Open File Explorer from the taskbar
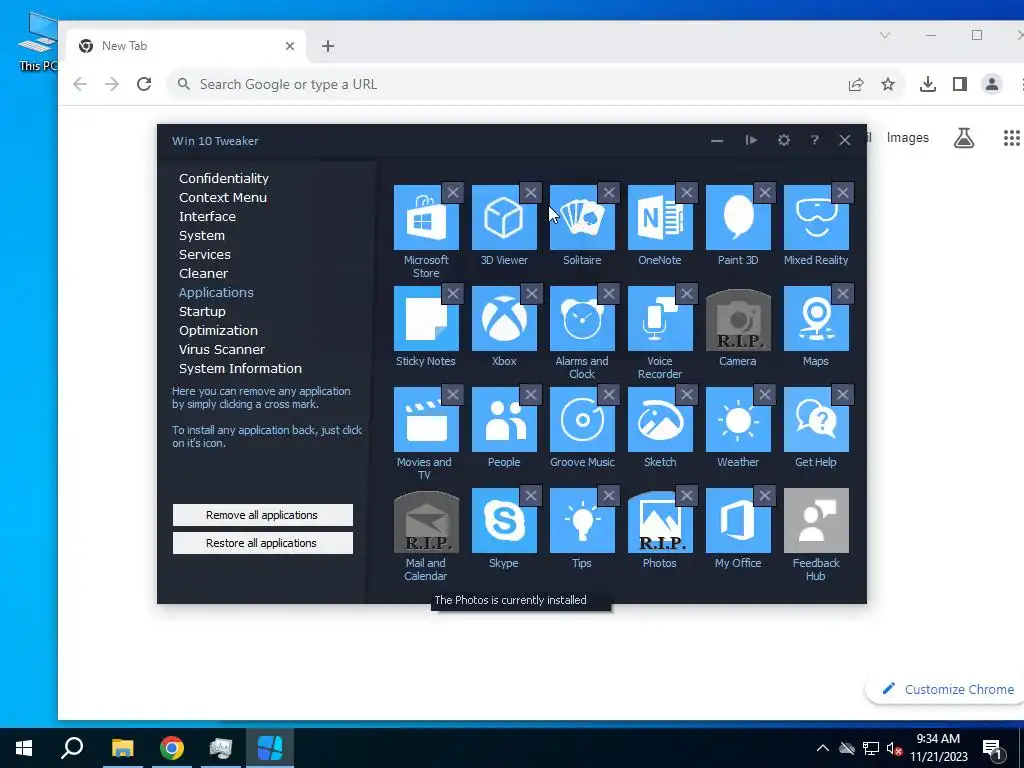This screenshot has width=1024, height=768. [122, 748]
